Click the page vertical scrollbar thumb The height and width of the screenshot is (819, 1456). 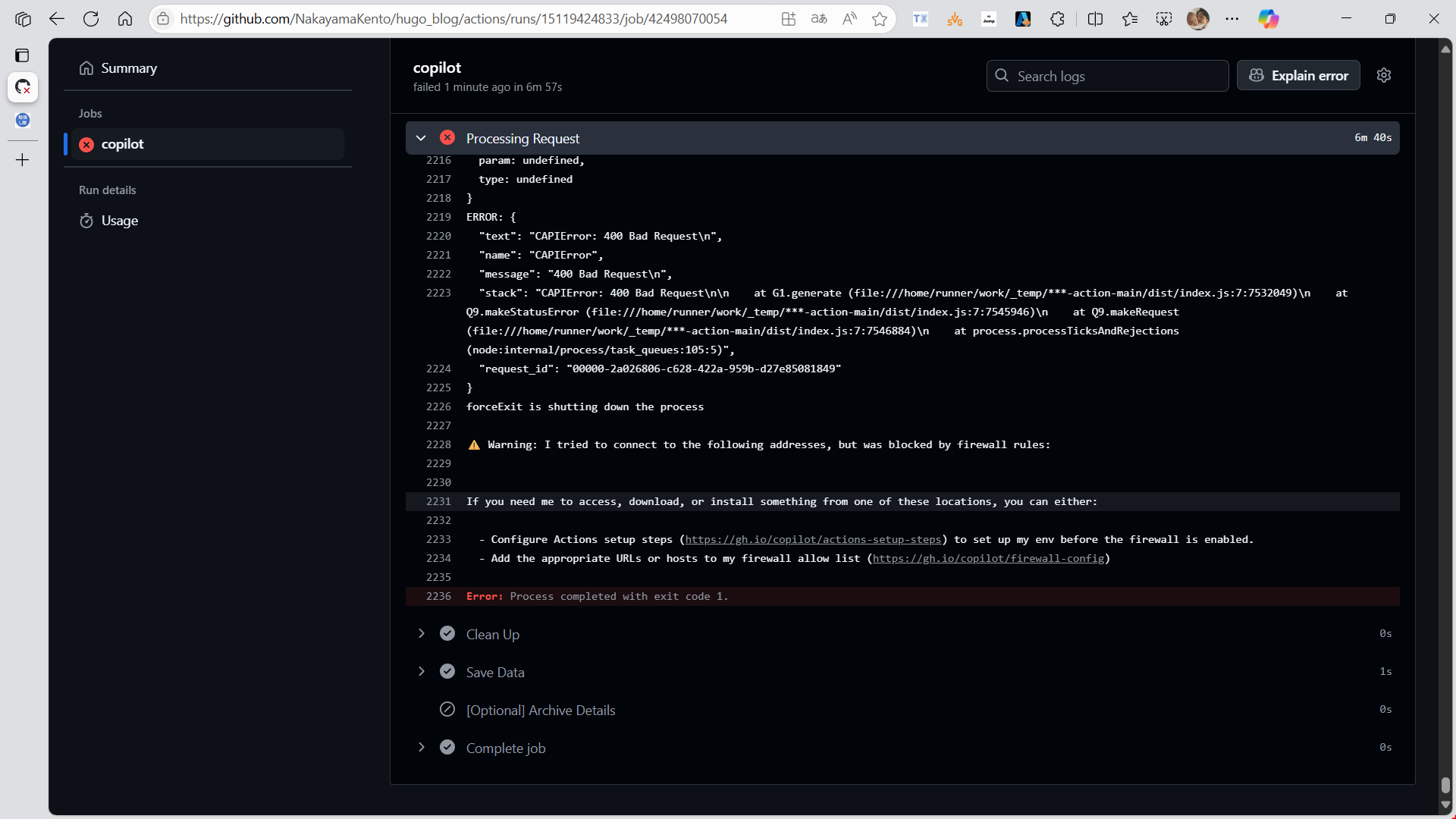pyautogui.click(x=1445, y=785)
